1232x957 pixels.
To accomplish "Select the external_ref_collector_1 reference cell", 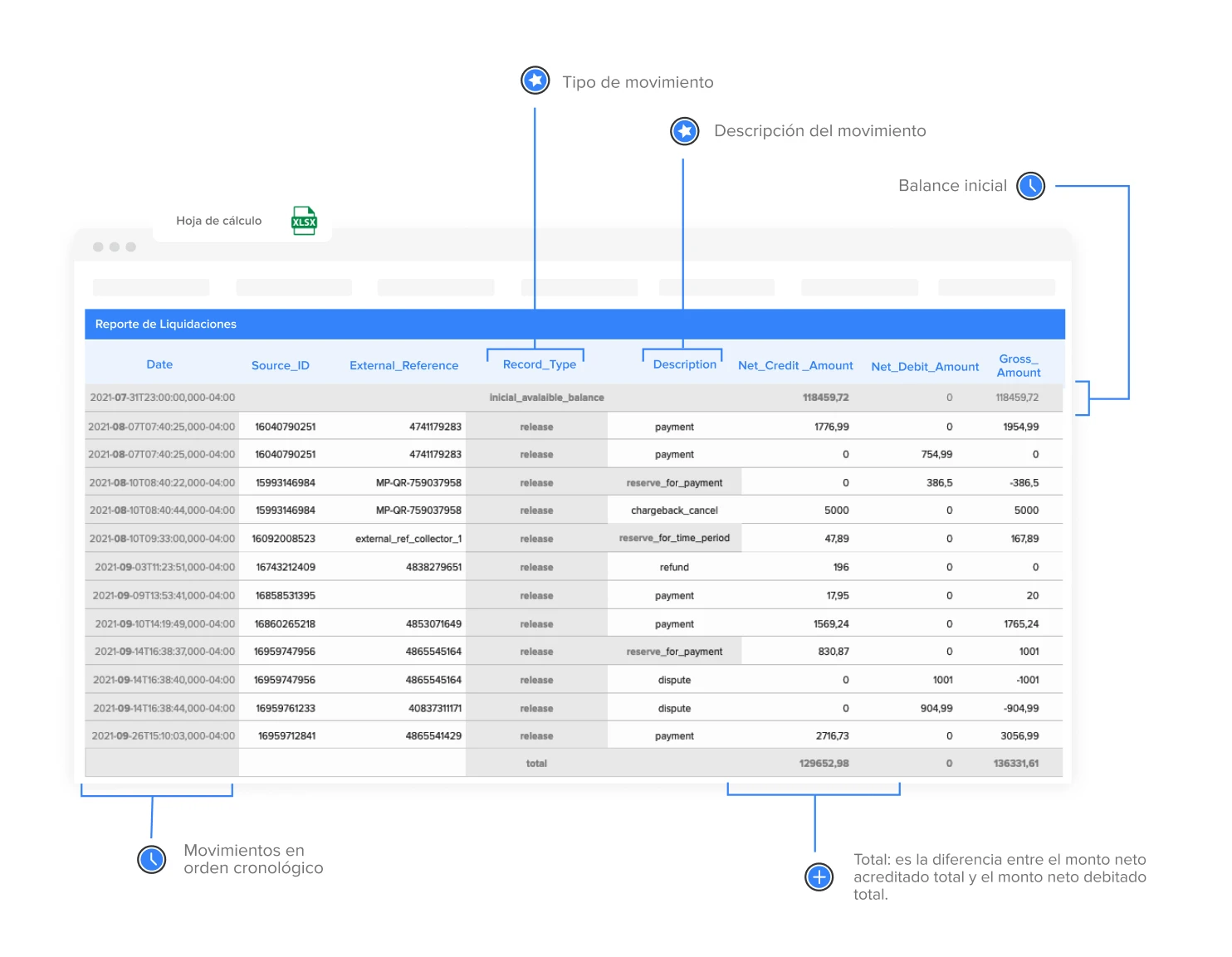I will pyautogui.click(x=408, y=539).
